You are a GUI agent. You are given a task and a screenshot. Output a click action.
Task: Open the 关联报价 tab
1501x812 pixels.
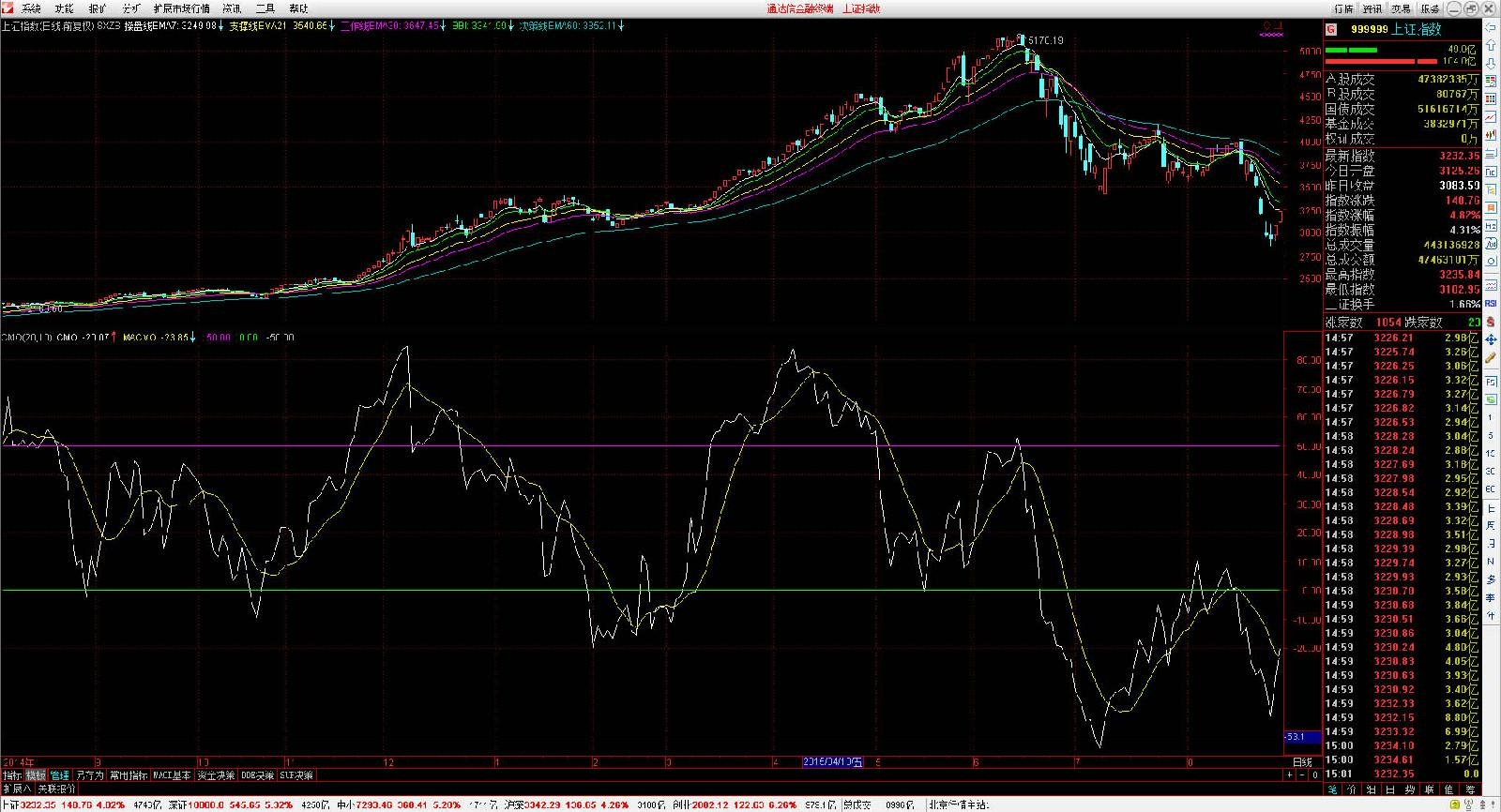pyautogui.click(x=56, y=789)
